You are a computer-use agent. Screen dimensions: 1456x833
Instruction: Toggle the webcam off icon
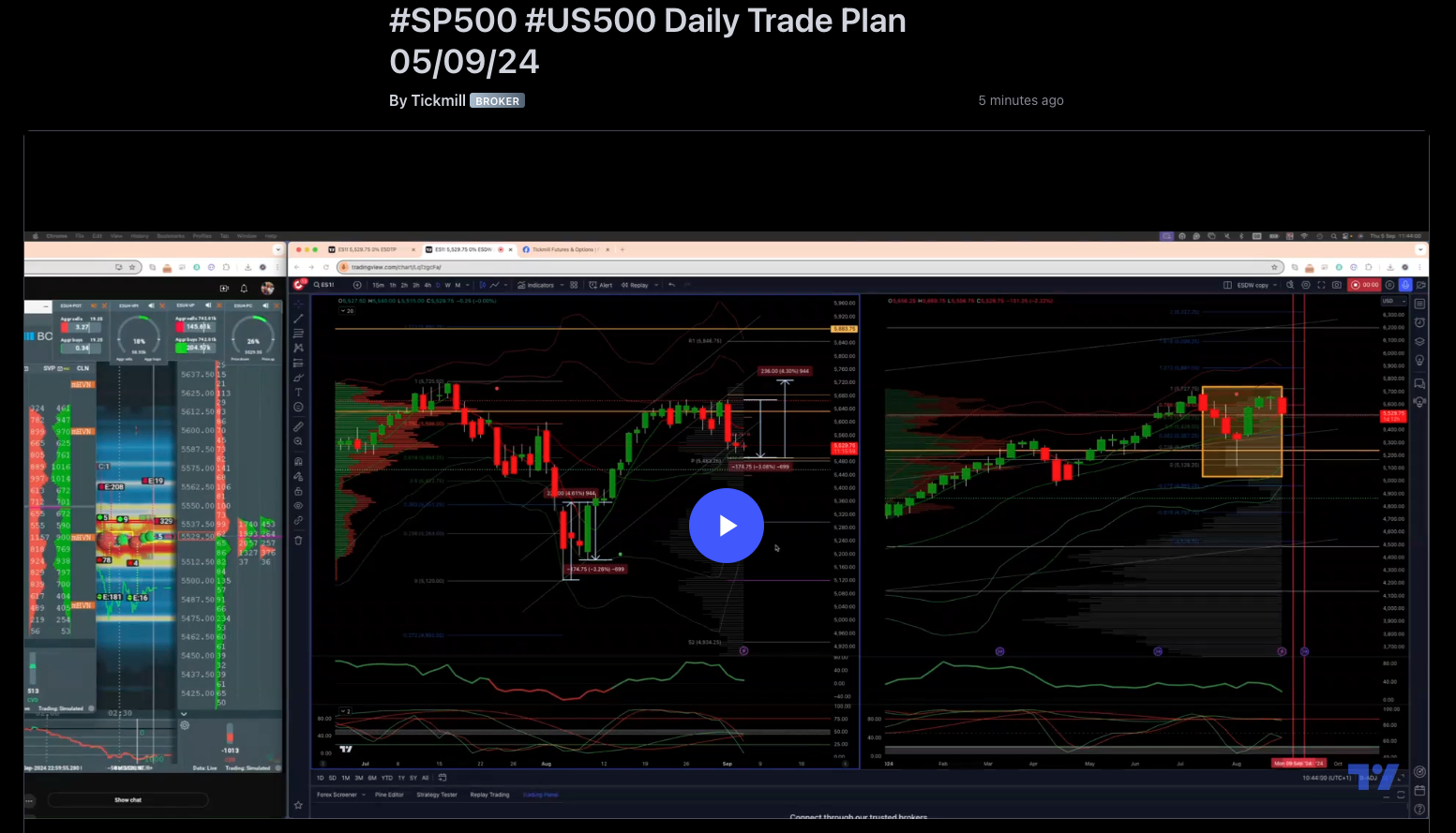1421,285
